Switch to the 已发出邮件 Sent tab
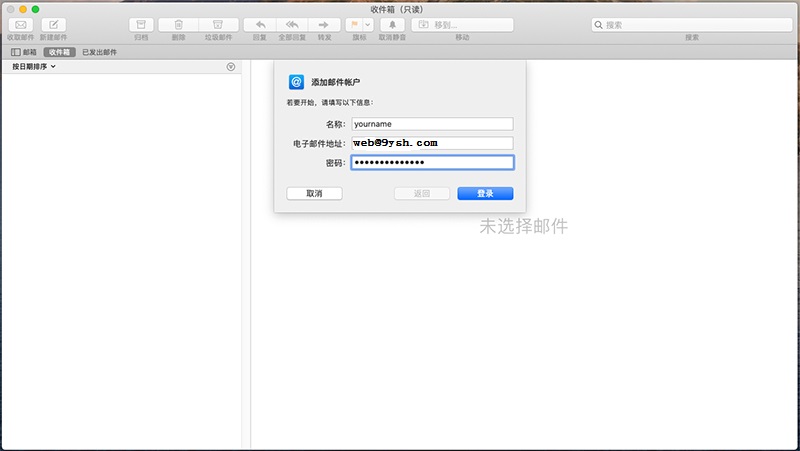800x451 pixels. pos(99,51)
